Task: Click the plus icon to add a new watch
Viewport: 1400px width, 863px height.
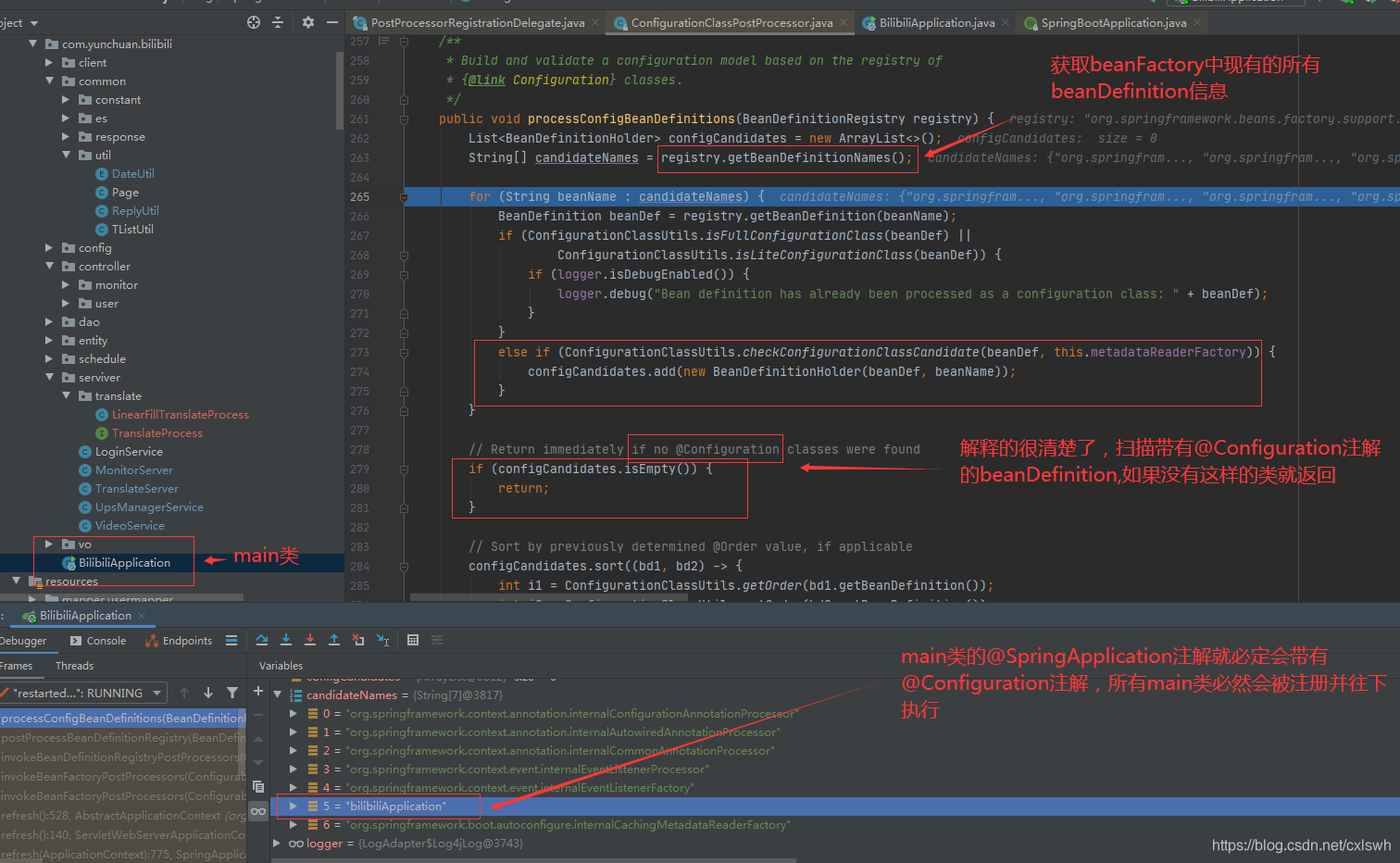Action: click(x=258, y=691)
